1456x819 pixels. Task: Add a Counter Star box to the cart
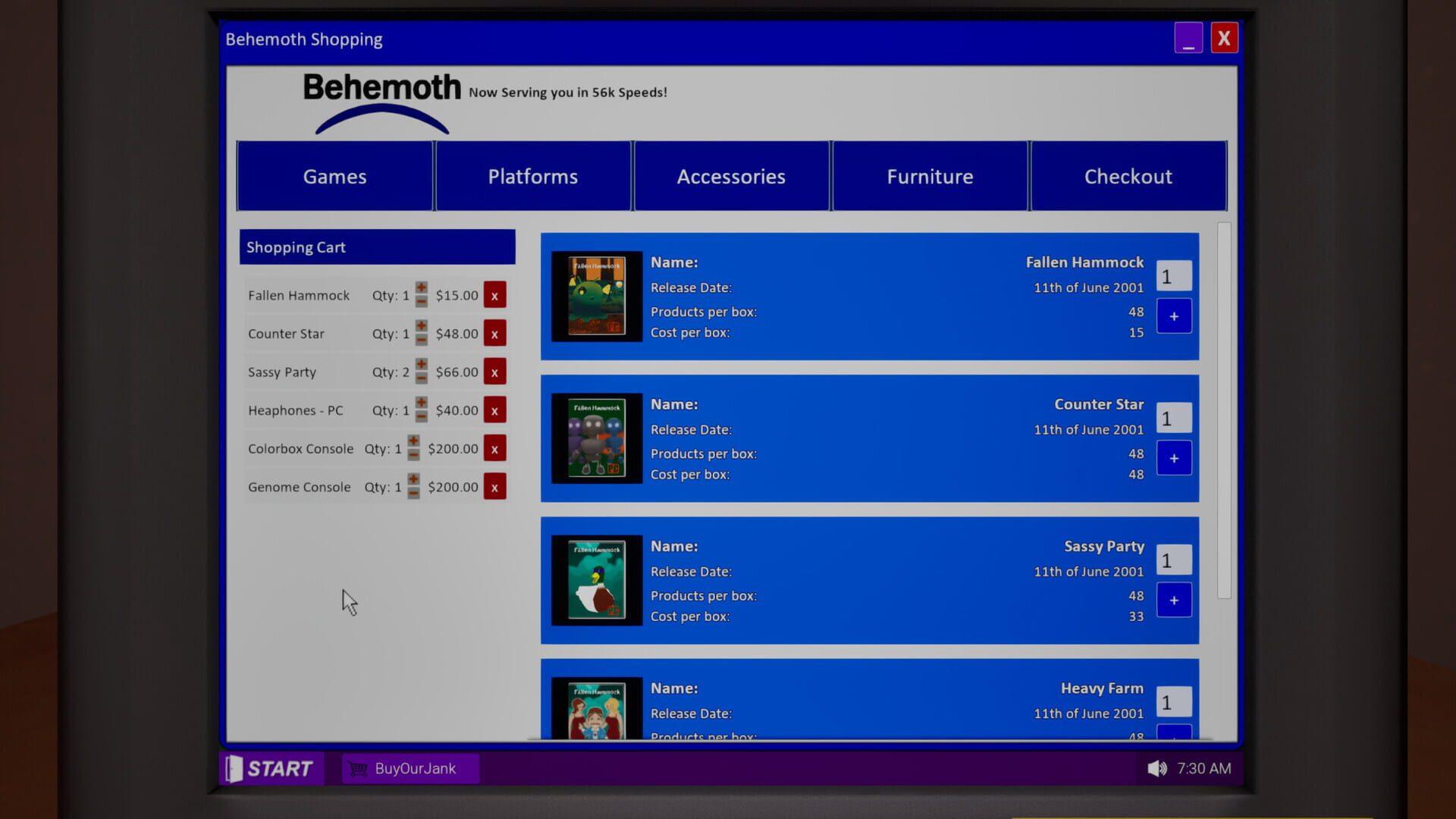[x=1173, y=457]
